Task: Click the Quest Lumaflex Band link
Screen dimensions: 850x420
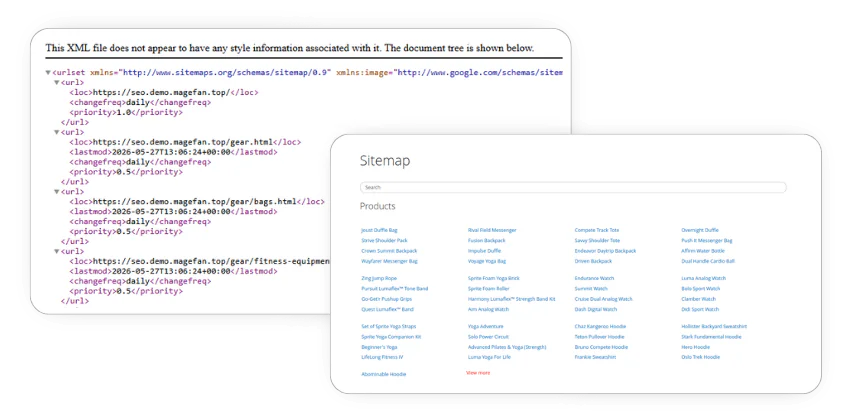Action: click(x=387, y=309)
